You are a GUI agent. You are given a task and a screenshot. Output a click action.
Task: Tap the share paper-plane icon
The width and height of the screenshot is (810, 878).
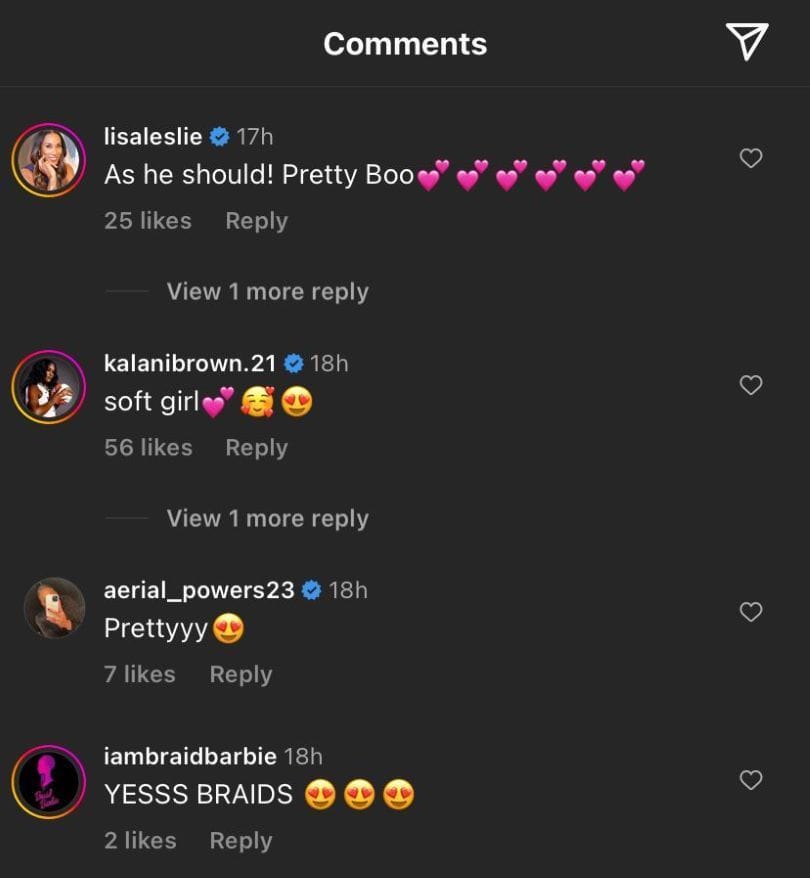click(746, 42)
